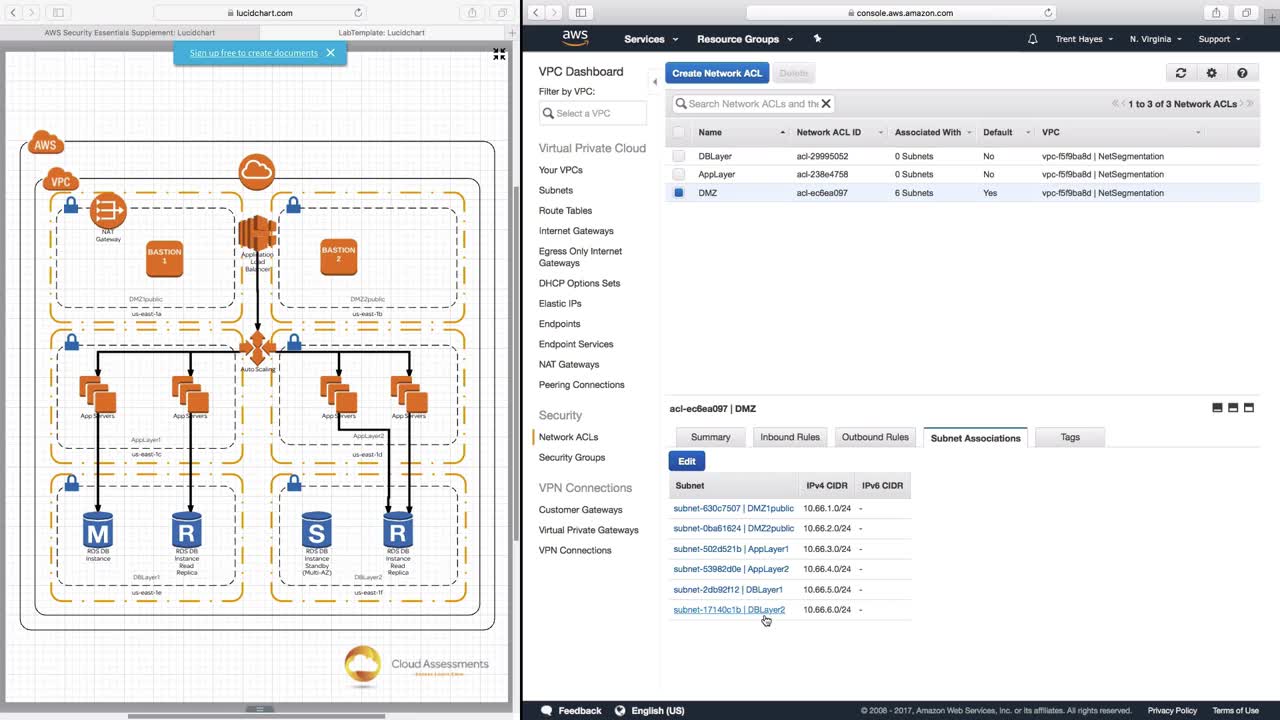Check the DBLayer ACL row checkbox
The height and width of the screenshot is (720, 1280).
click(679, 156)
